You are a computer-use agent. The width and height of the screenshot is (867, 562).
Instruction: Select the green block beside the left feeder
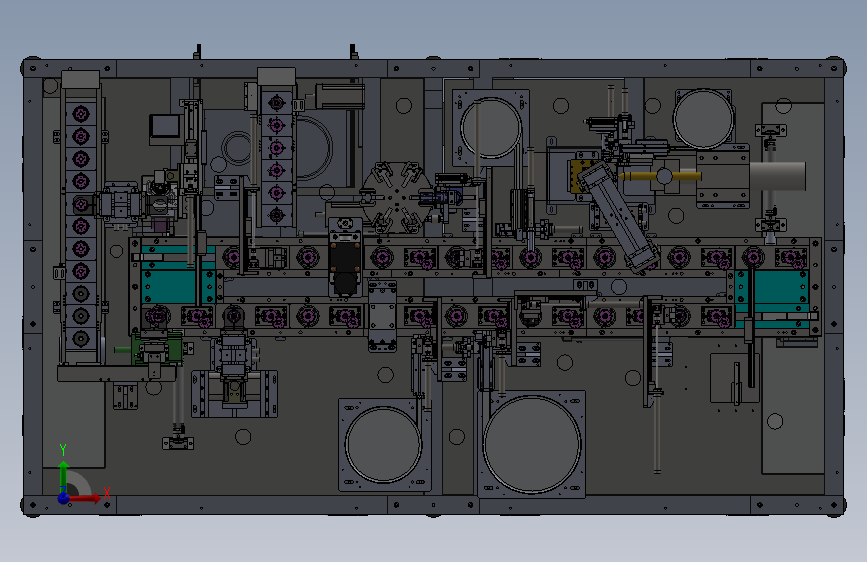pos(158,349)
